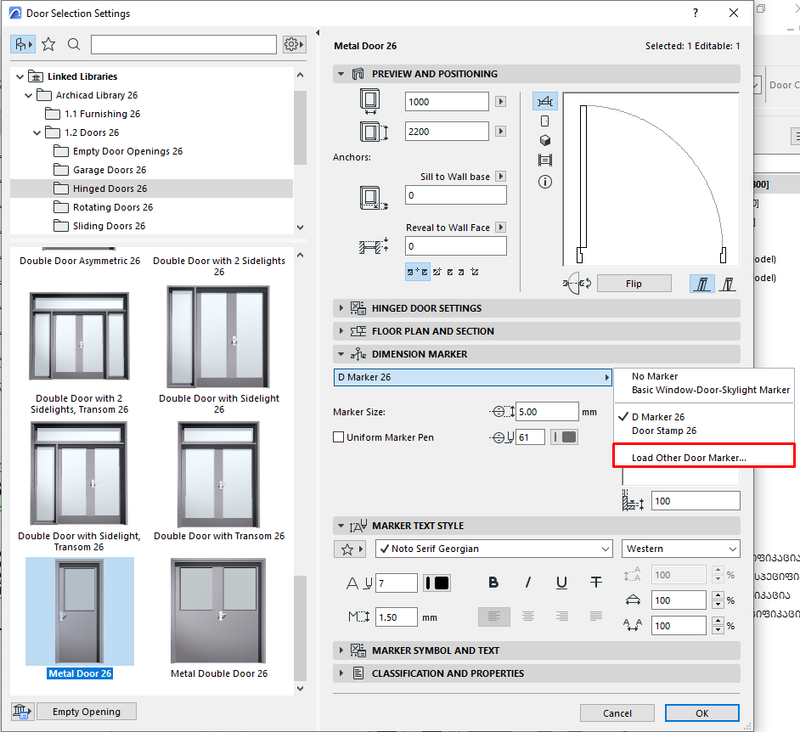Open the info preview icon
The image size is (800, 732).
(545, 182)
